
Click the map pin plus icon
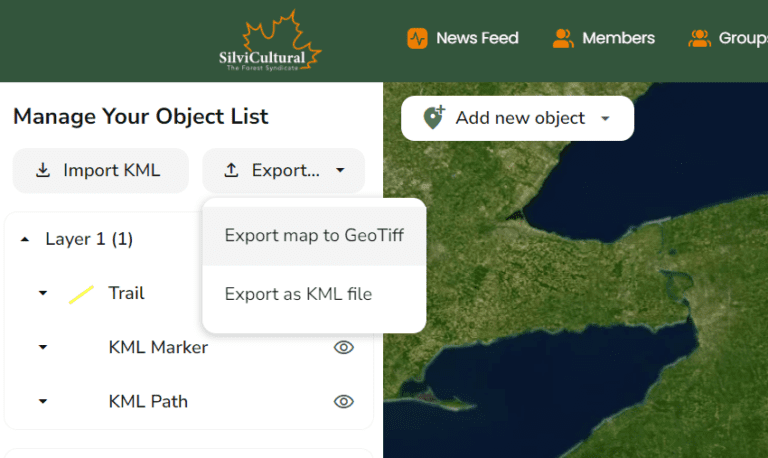[x=433, y=118]
